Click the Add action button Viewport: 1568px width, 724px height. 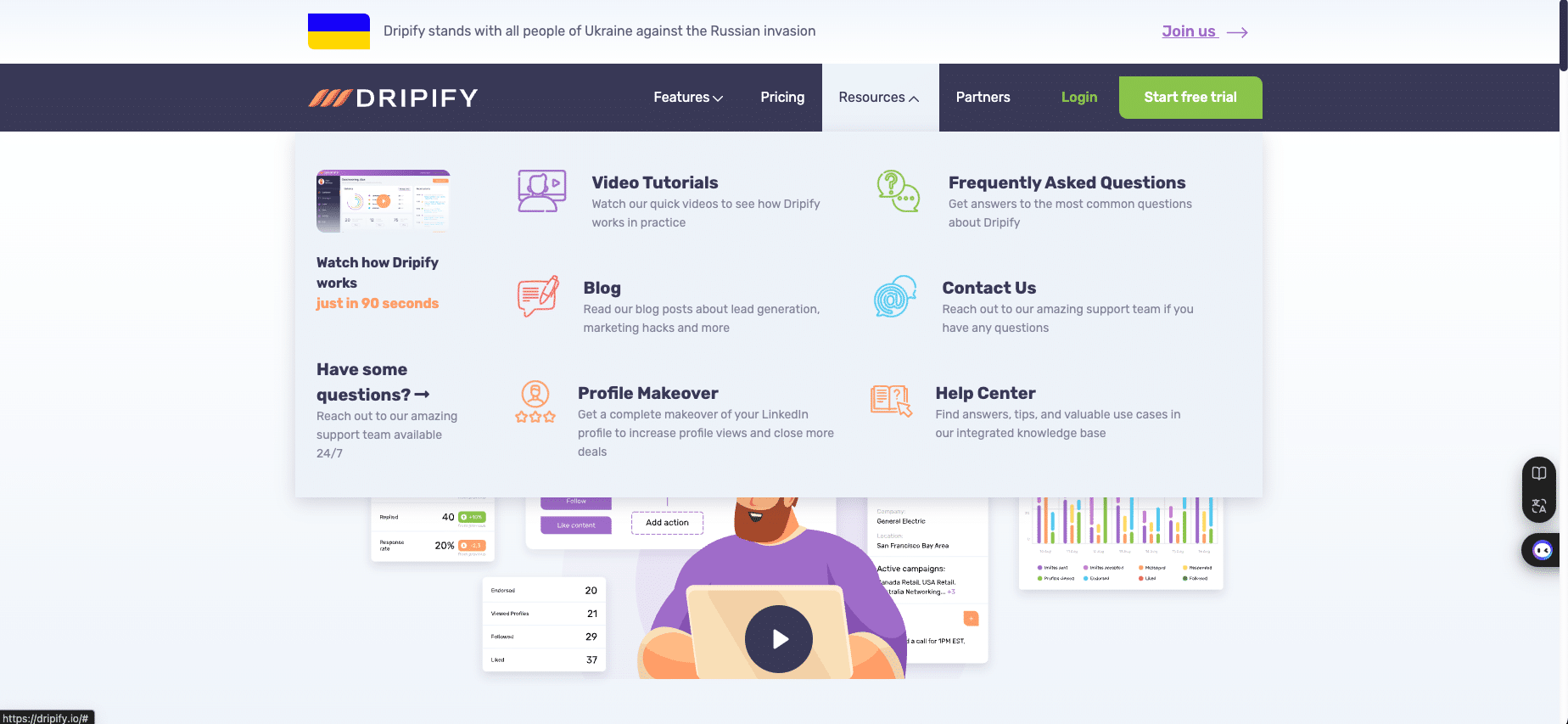click(x=667, y=523)
